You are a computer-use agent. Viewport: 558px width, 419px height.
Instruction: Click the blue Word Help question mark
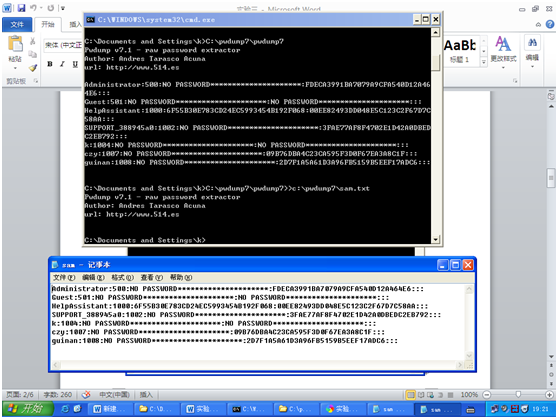tap(550, 24)
